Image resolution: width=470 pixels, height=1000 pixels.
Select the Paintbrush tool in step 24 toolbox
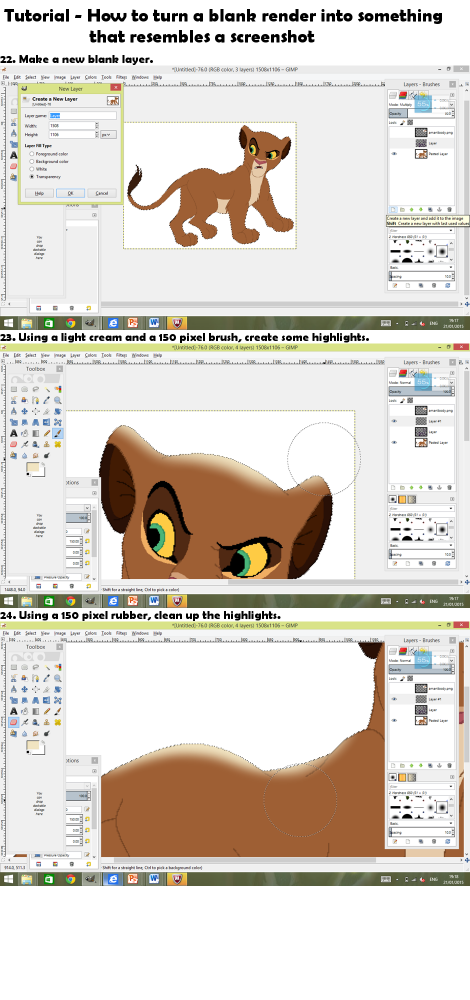(x=57, y=711)
